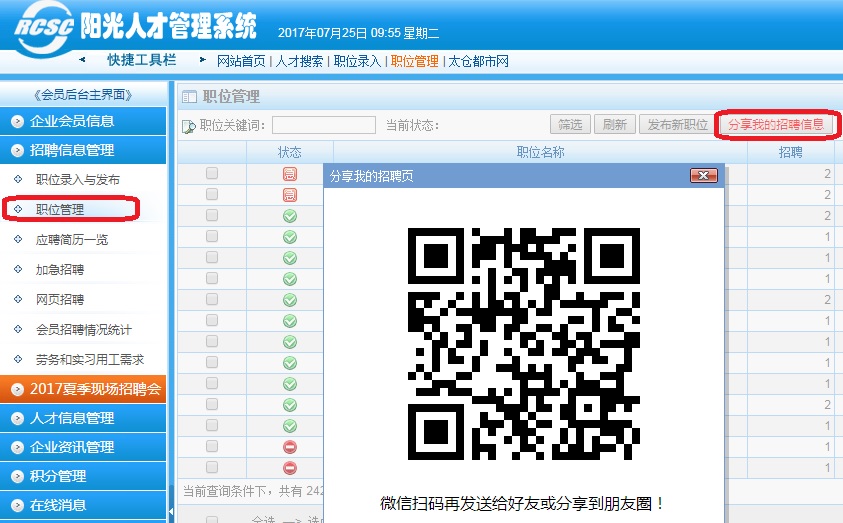Screen dimensions: 843x523
Task: Open 人才搜索 in the quick toolbar
Action: 300,61
